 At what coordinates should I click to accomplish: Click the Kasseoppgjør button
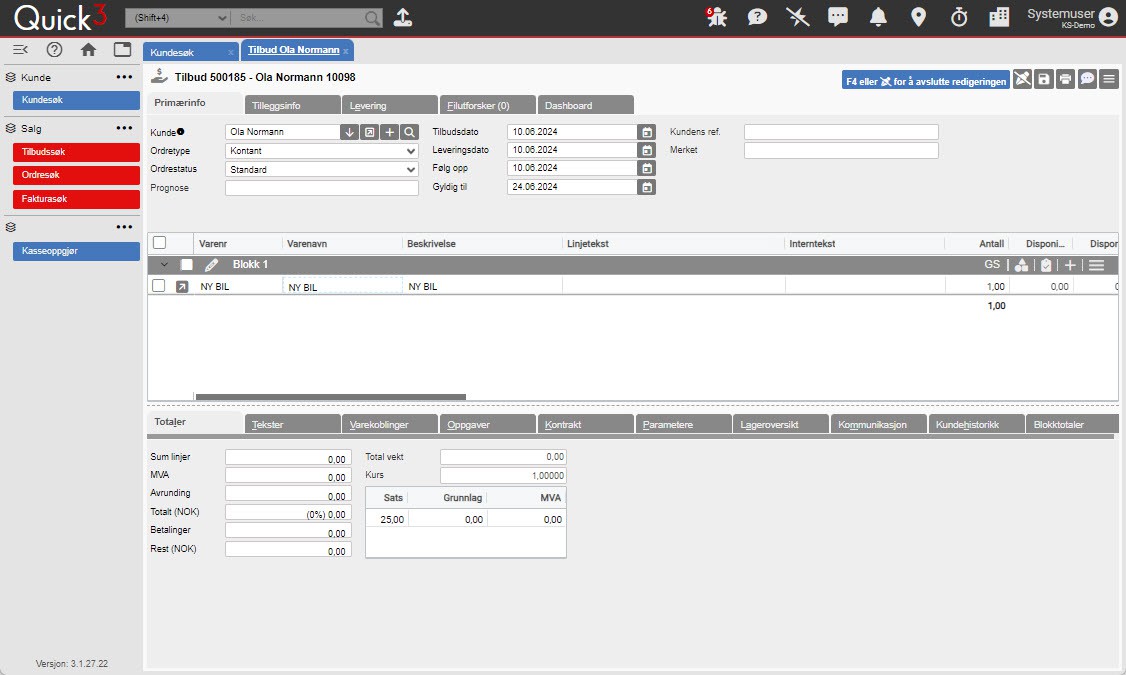point(76,251)
